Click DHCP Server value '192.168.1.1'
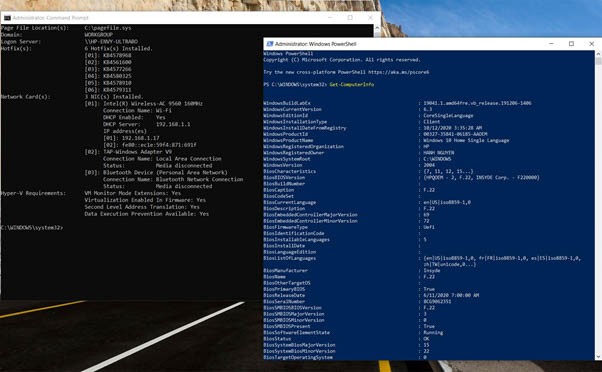 pos(173,124)
